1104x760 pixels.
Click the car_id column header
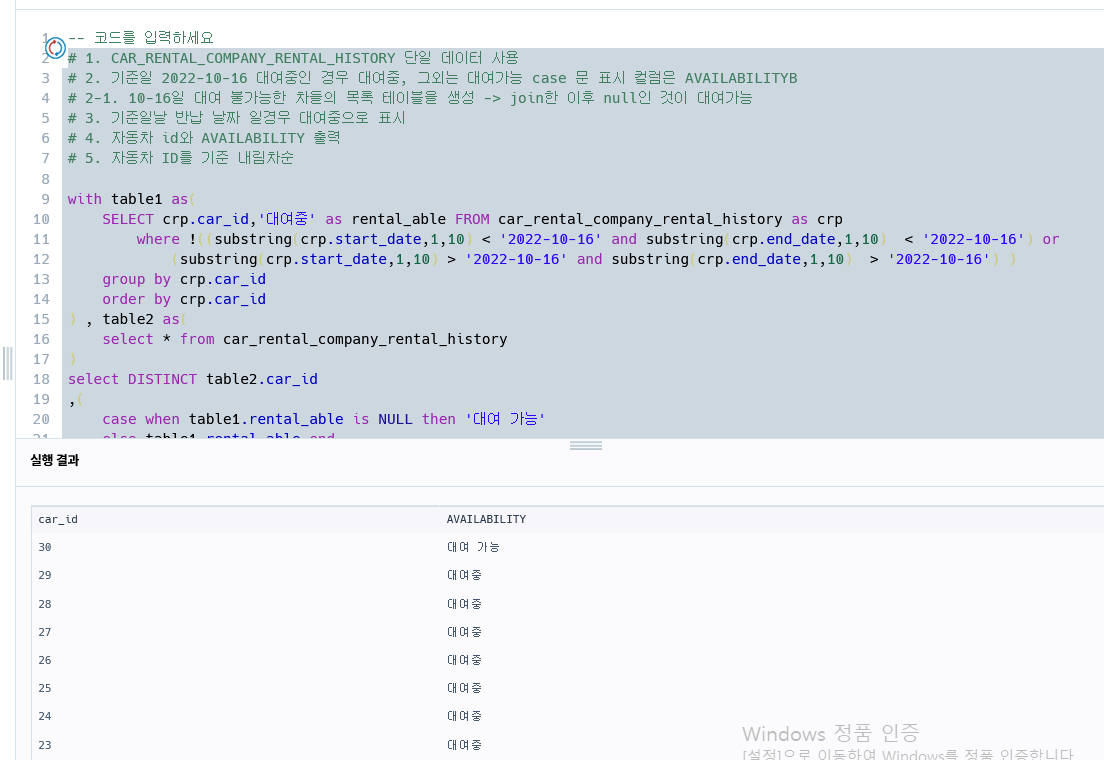click(58, 519)
